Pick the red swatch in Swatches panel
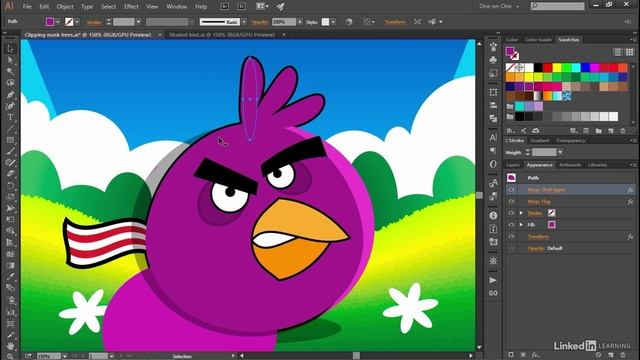640x360 pixels. (x=548, y=67)
